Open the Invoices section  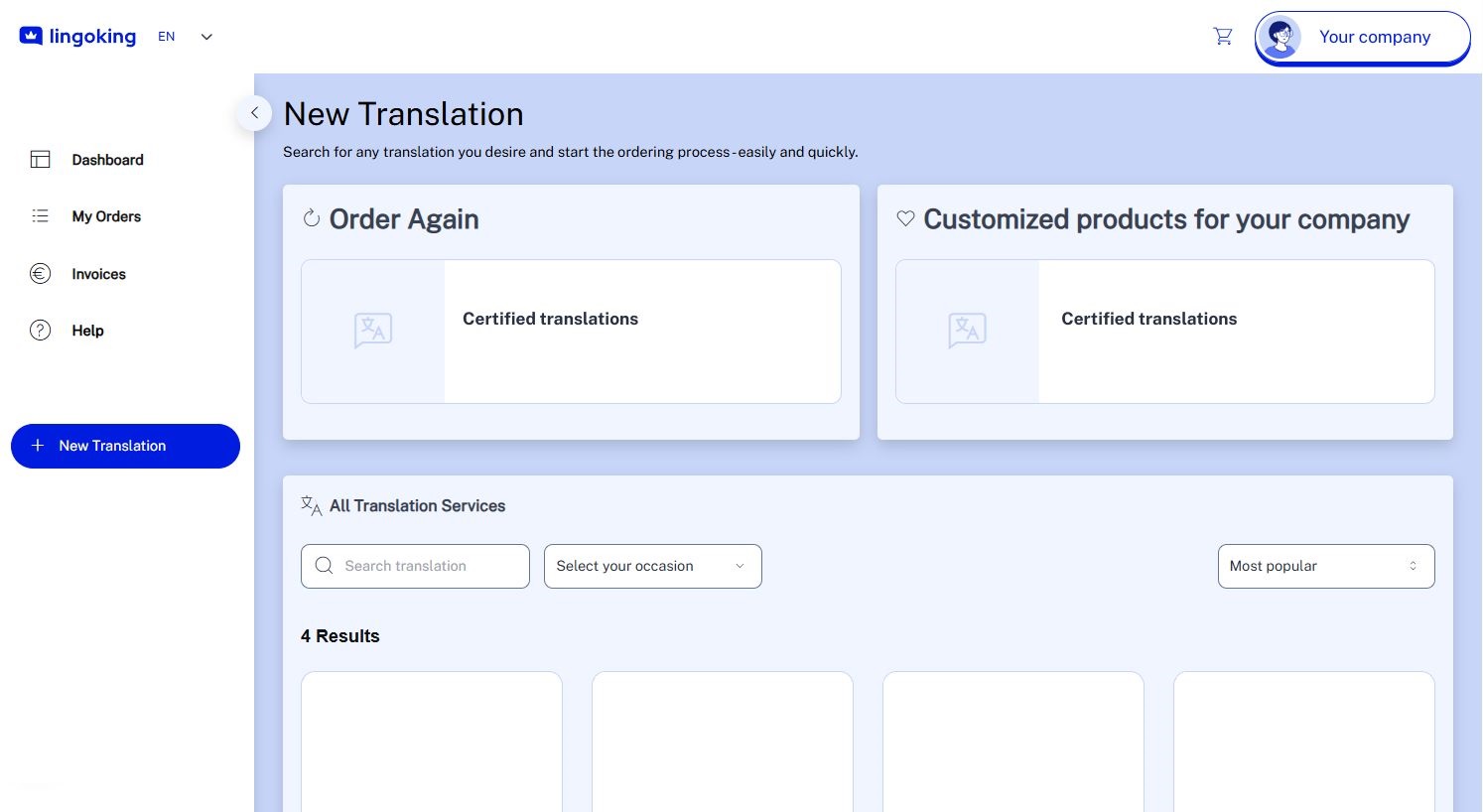(97, 274)
